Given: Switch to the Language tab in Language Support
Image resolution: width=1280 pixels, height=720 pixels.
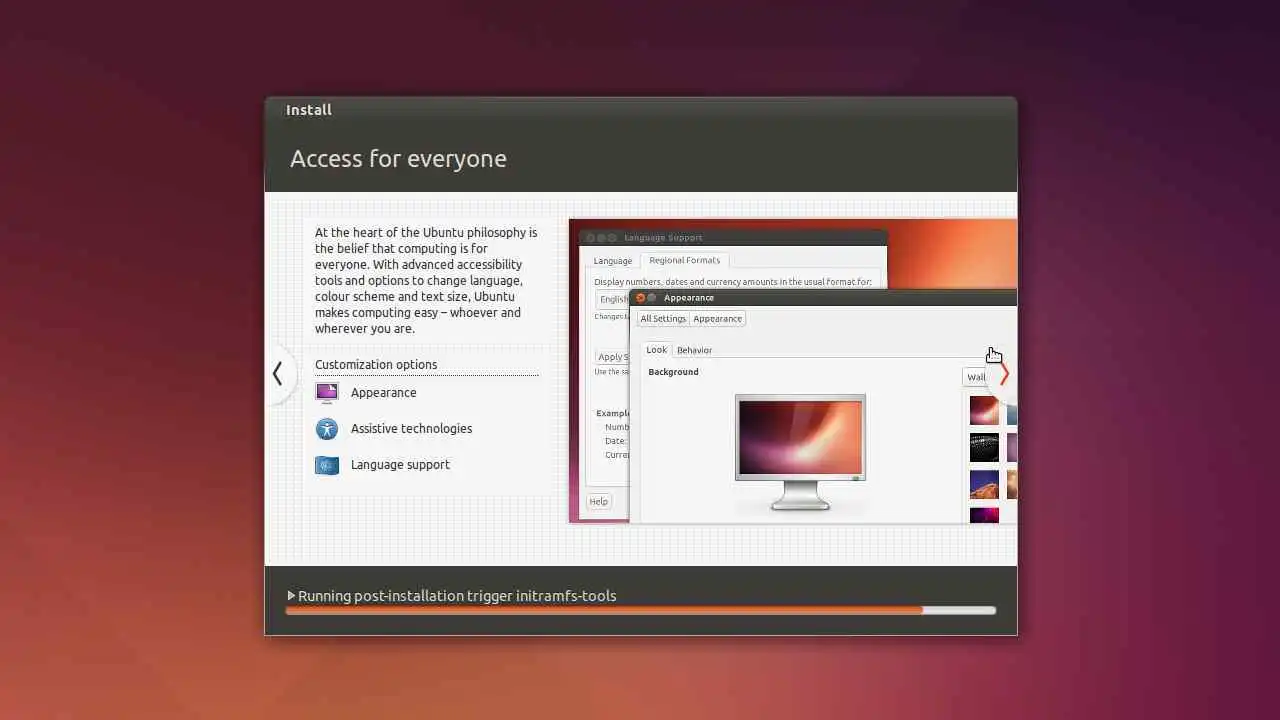Looking at the screenshot, I should tap(612, 260).
